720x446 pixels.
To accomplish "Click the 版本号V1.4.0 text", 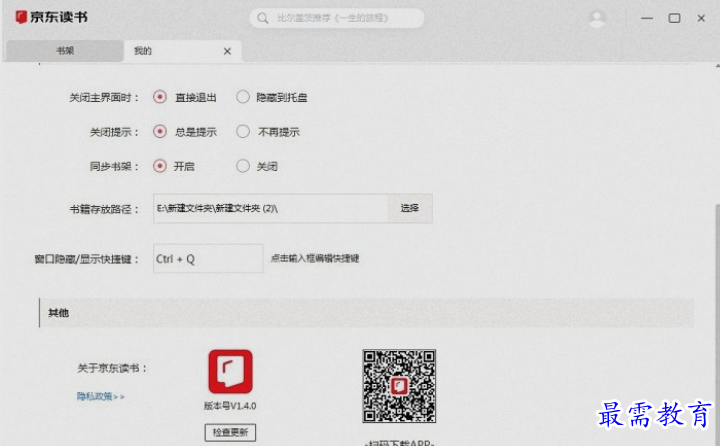I will click(230, 406).
